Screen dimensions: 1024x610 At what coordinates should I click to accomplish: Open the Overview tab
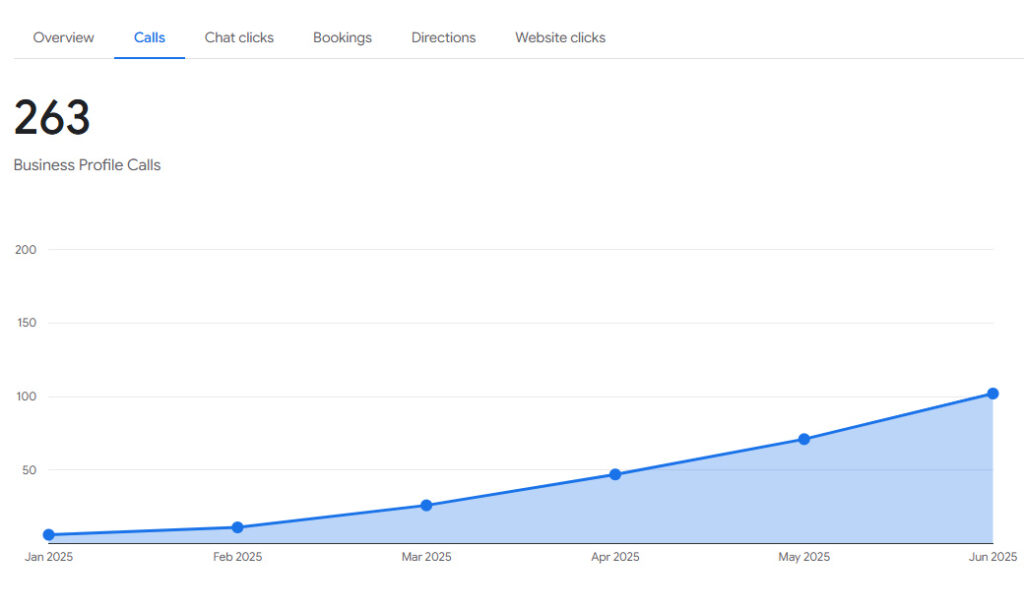click(x=63, y=38)
